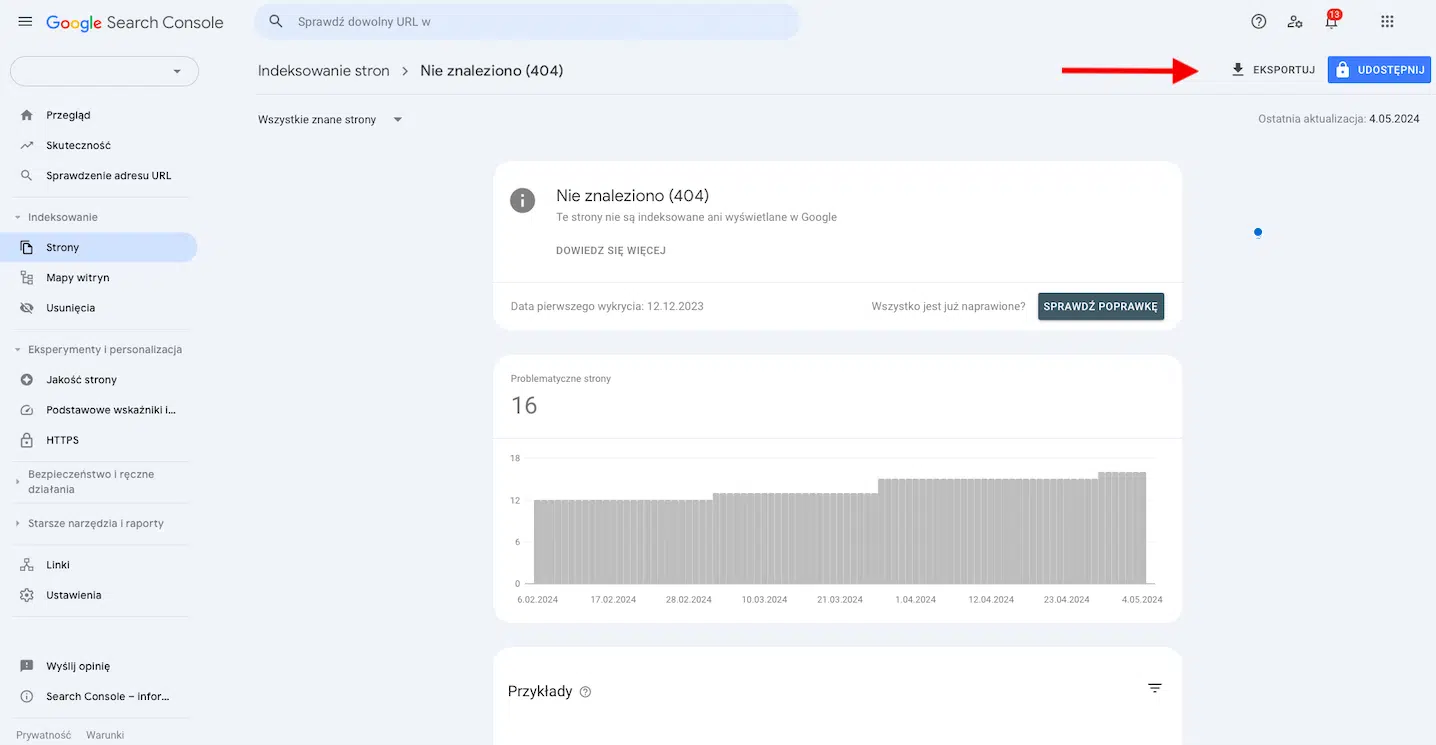Go back via Indeksowanie stron breadcrumb
The height and width of the screenshot is (745, 1436).
(324, 71)
